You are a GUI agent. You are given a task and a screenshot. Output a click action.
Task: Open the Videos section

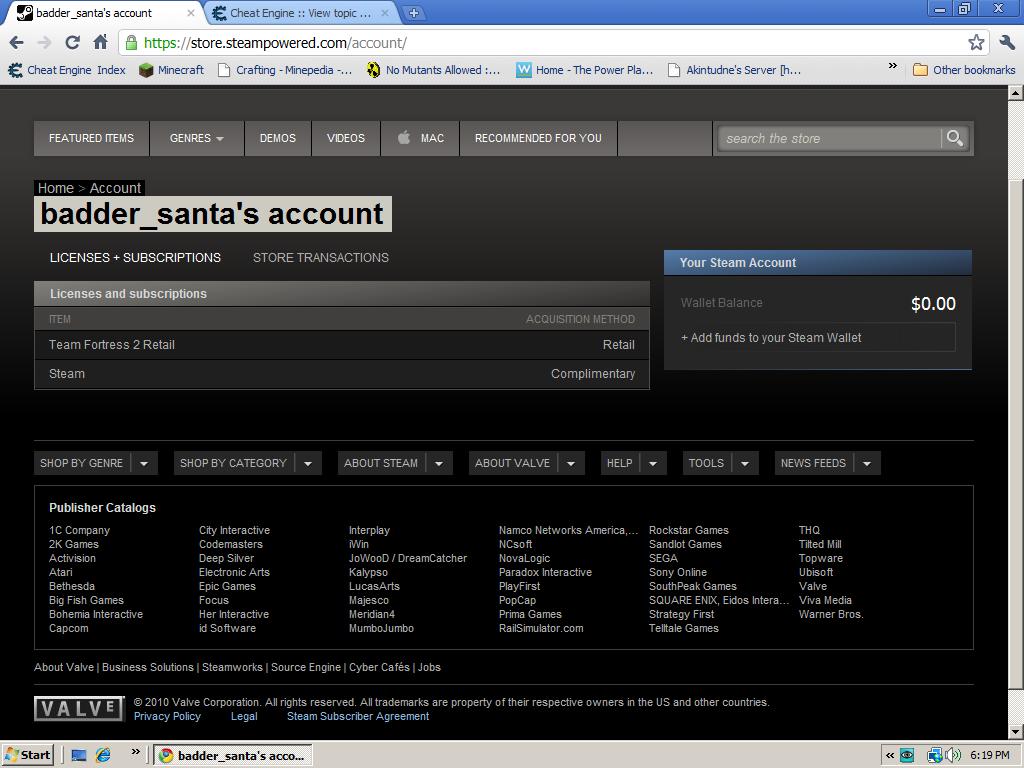pyautogui.click(x=346, y=138)
